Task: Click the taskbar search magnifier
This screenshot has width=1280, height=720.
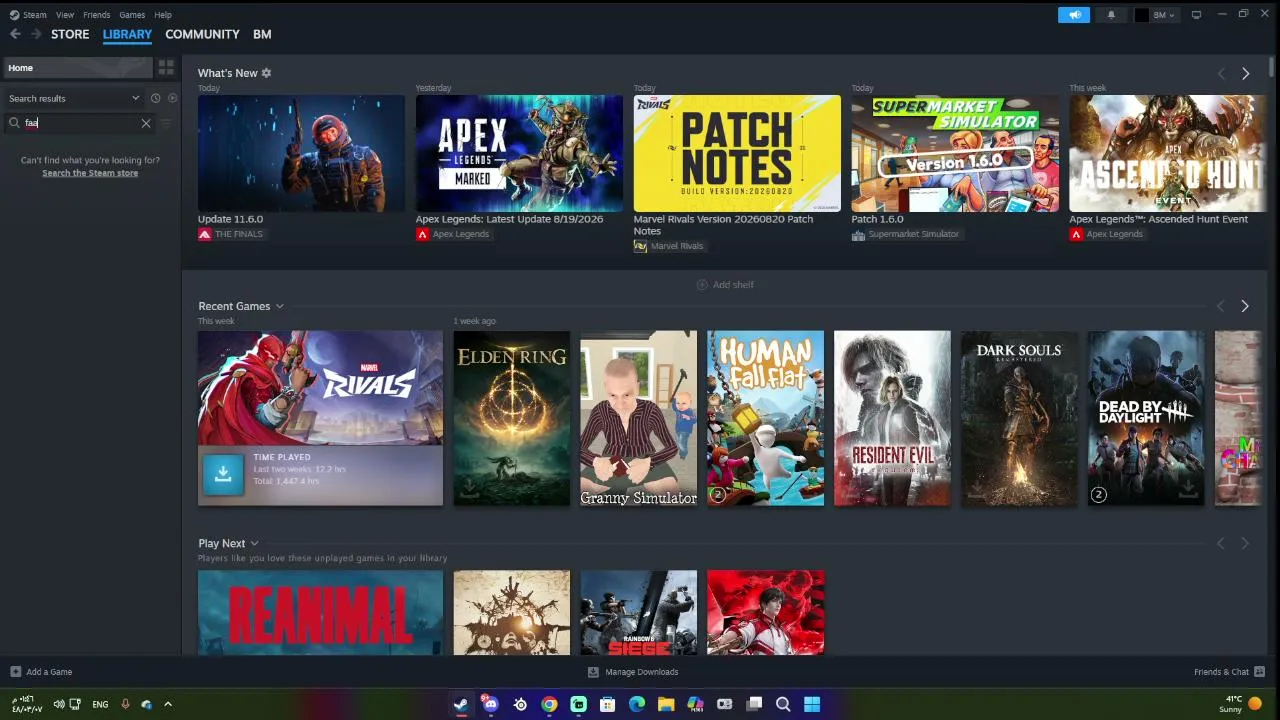Action: click(x=783, y=704)
